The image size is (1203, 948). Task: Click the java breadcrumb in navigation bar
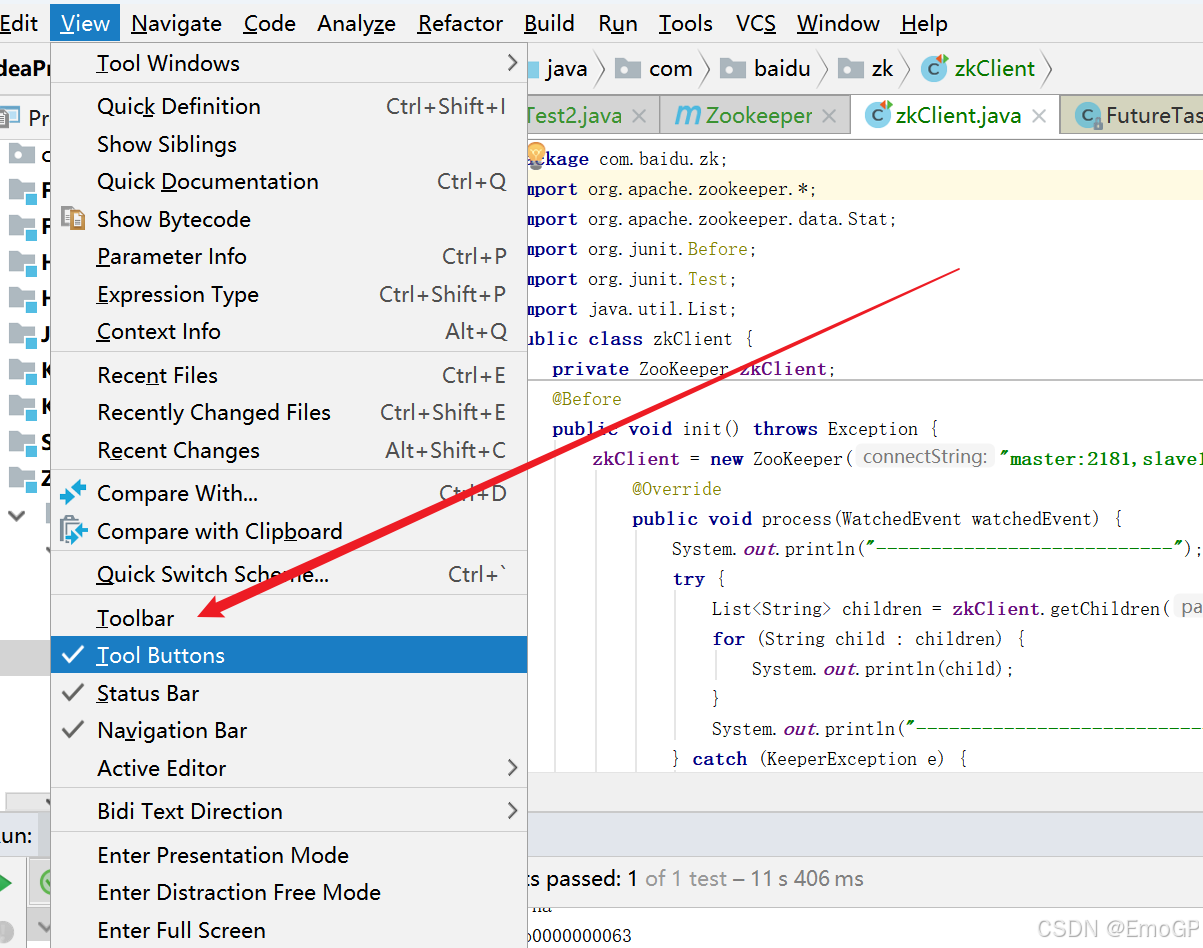click(x=567, y=68)
